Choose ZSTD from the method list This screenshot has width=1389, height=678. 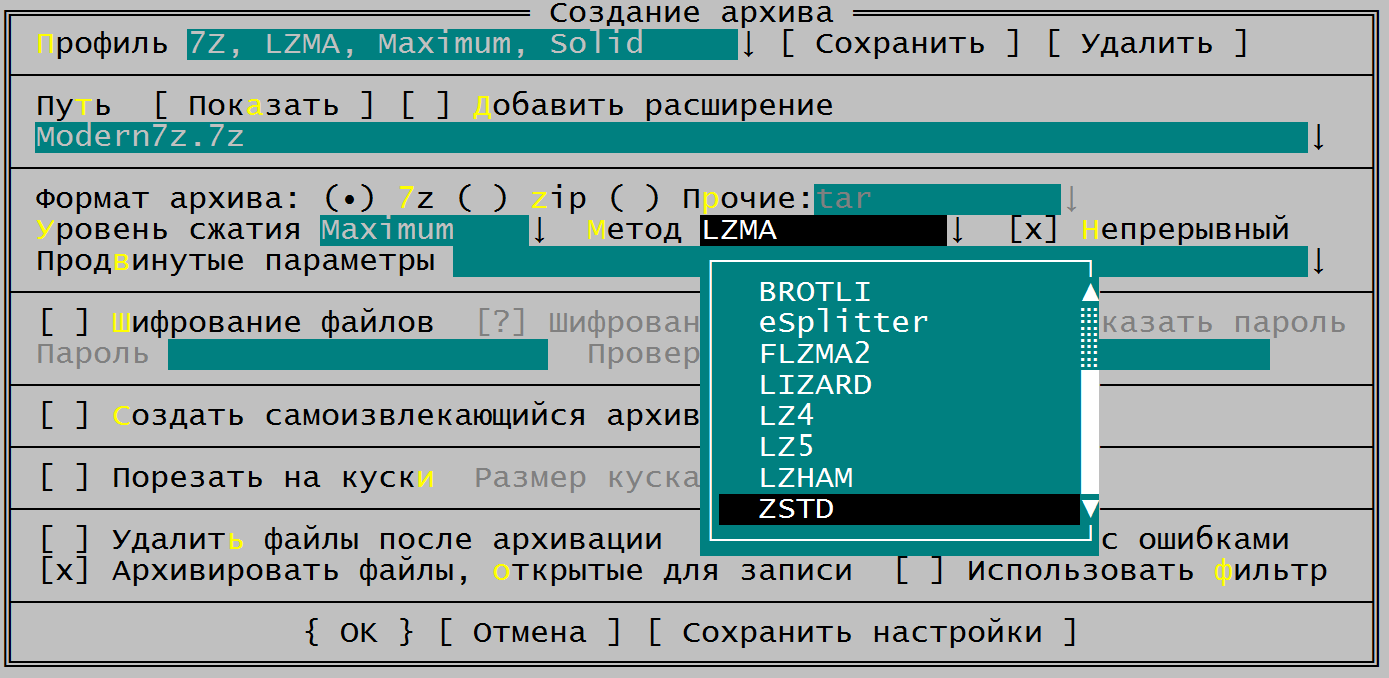click(x=796, y=509)
